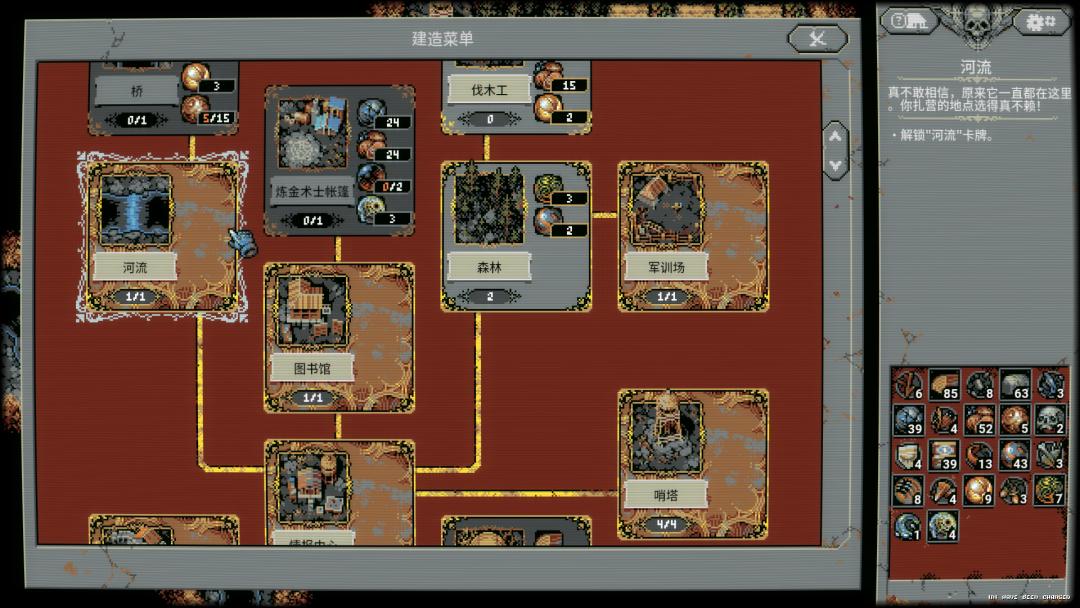Choose the 森林 forest building card
Viewport: 1080px width, 608px height.
pyautogui.click(x=516, y=237)
